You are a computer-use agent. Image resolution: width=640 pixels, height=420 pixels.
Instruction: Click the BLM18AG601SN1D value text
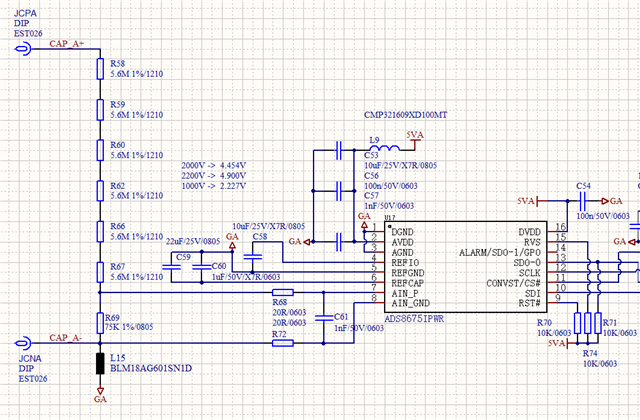tap(151, 368)
